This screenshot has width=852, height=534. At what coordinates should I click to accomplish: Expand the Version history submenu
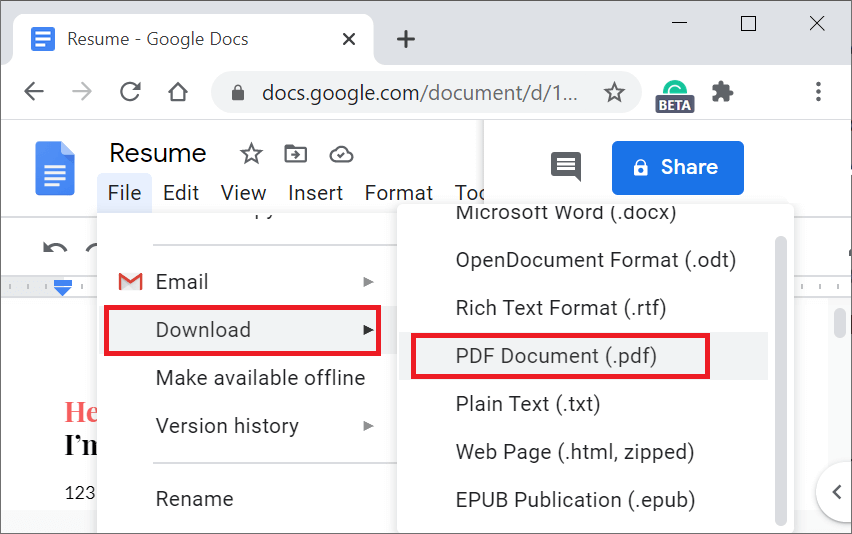point(242,426)
